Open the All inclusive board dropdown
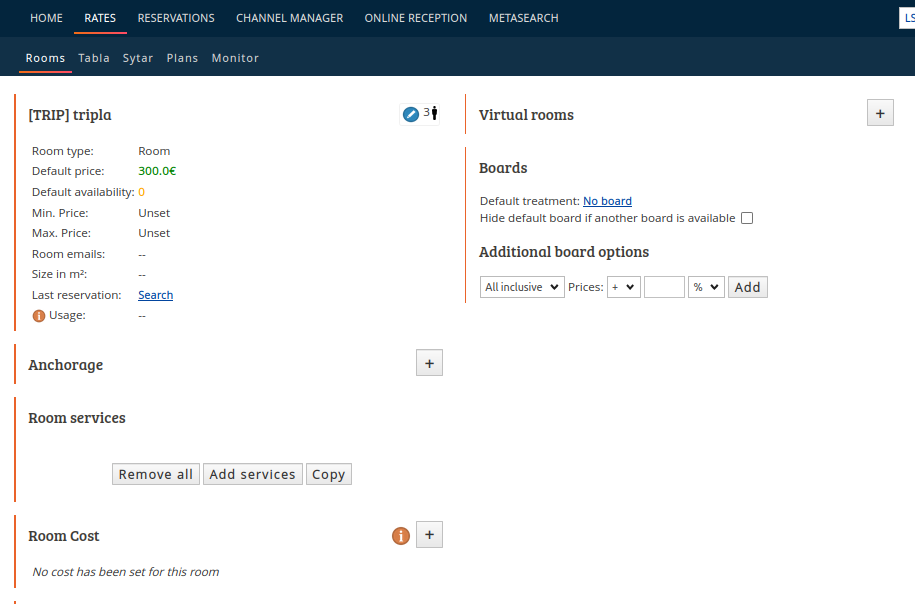This screenshot has height=604, width=915. [522, 287]
